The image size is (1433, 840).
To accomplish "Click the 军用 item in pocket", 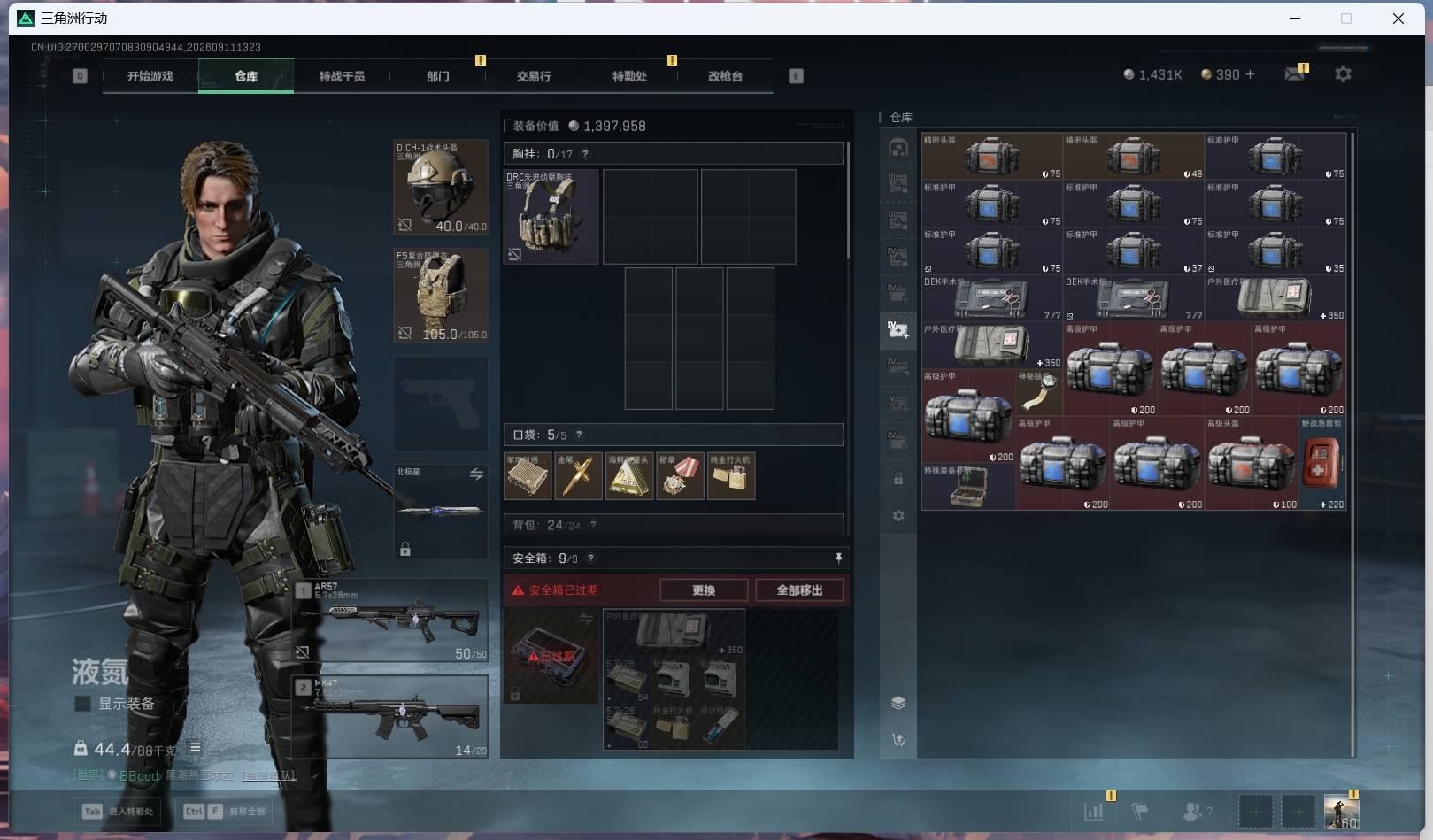I will (x=528, y=476).
